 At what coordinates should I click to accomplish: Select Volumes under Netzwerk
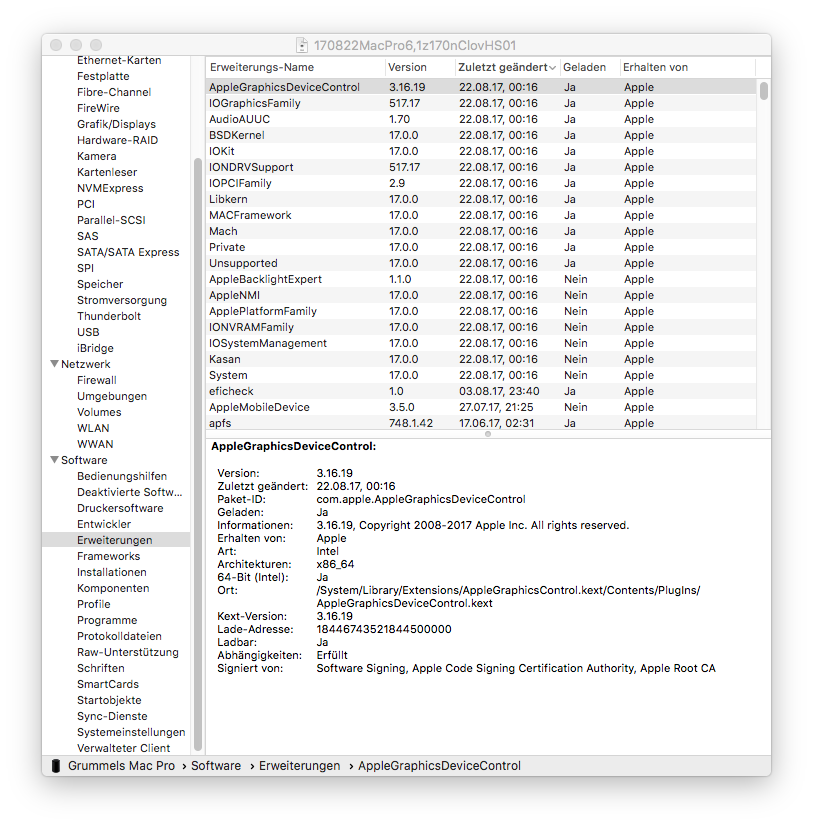pos(99,412)
